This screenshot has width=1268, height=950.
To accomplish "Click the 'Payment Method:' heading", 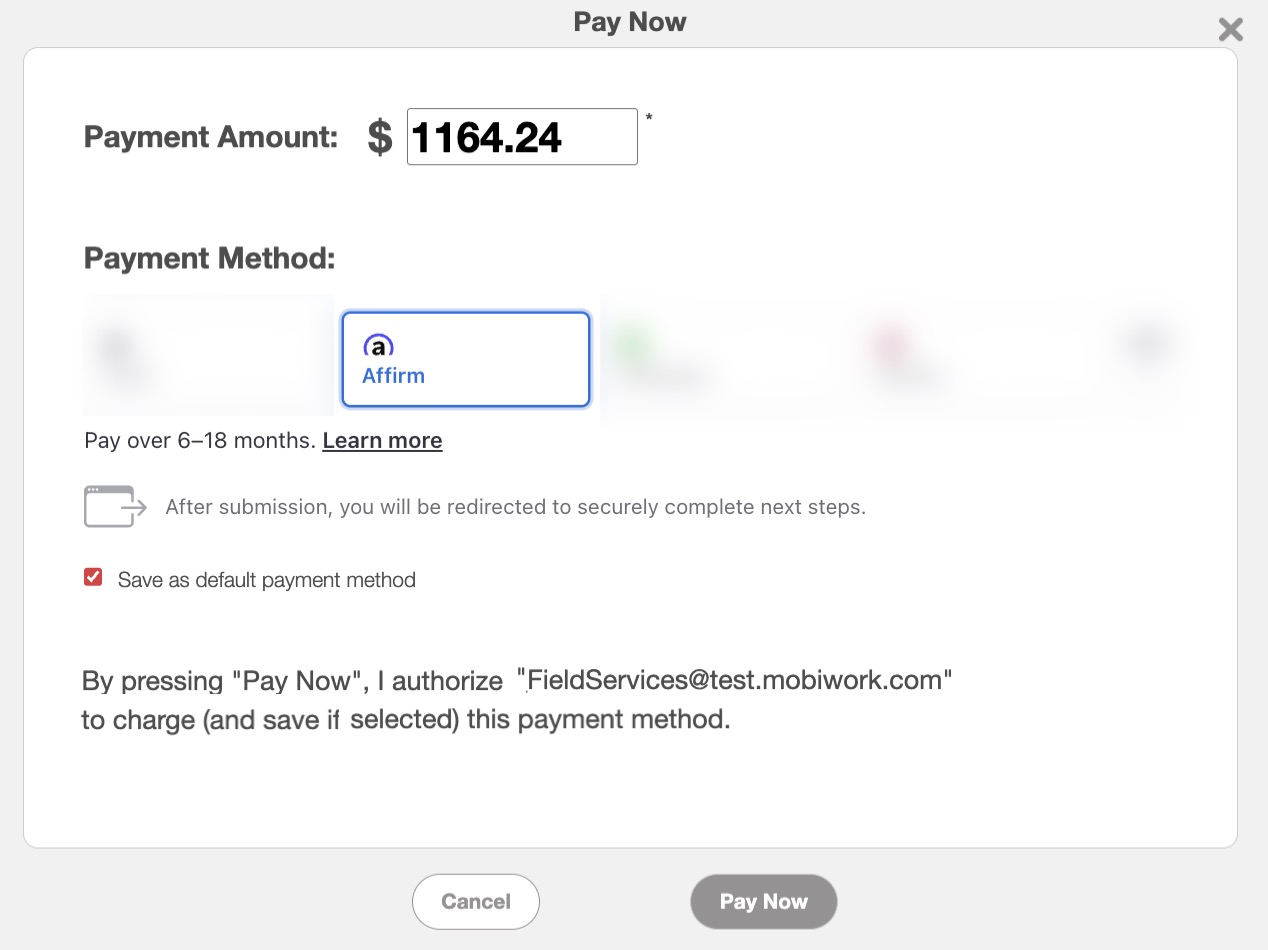I will point(209,258).
